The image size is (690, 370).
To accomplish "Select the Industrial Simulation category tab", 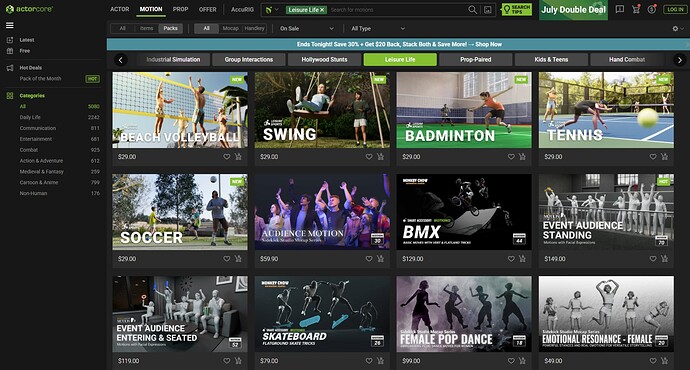I will point(173,59).
